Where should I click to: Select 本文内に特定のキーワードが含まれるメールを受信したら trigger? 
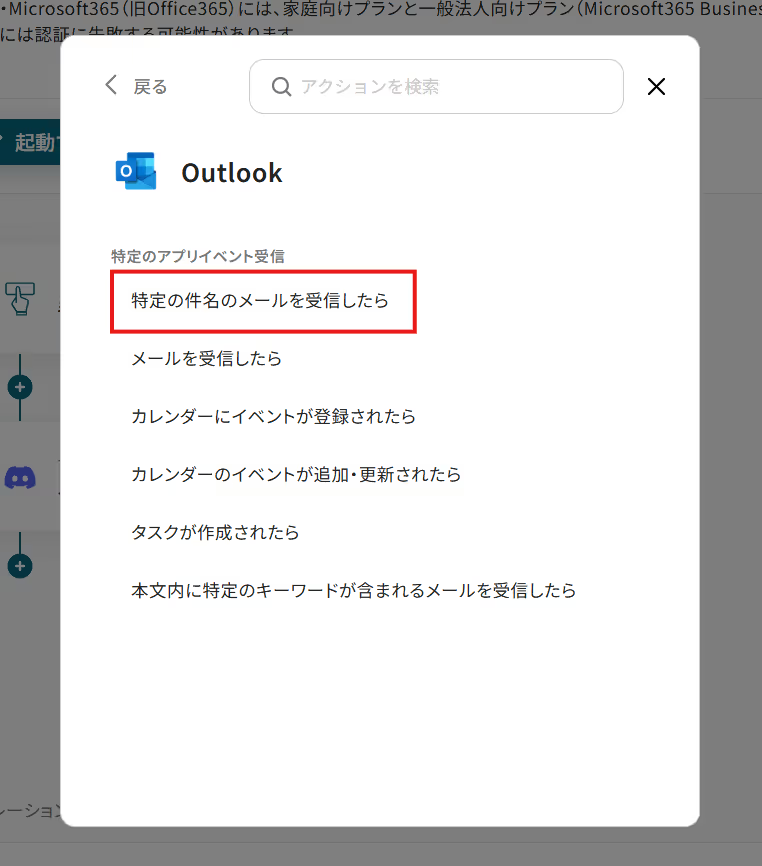click(x=353, y=590)
